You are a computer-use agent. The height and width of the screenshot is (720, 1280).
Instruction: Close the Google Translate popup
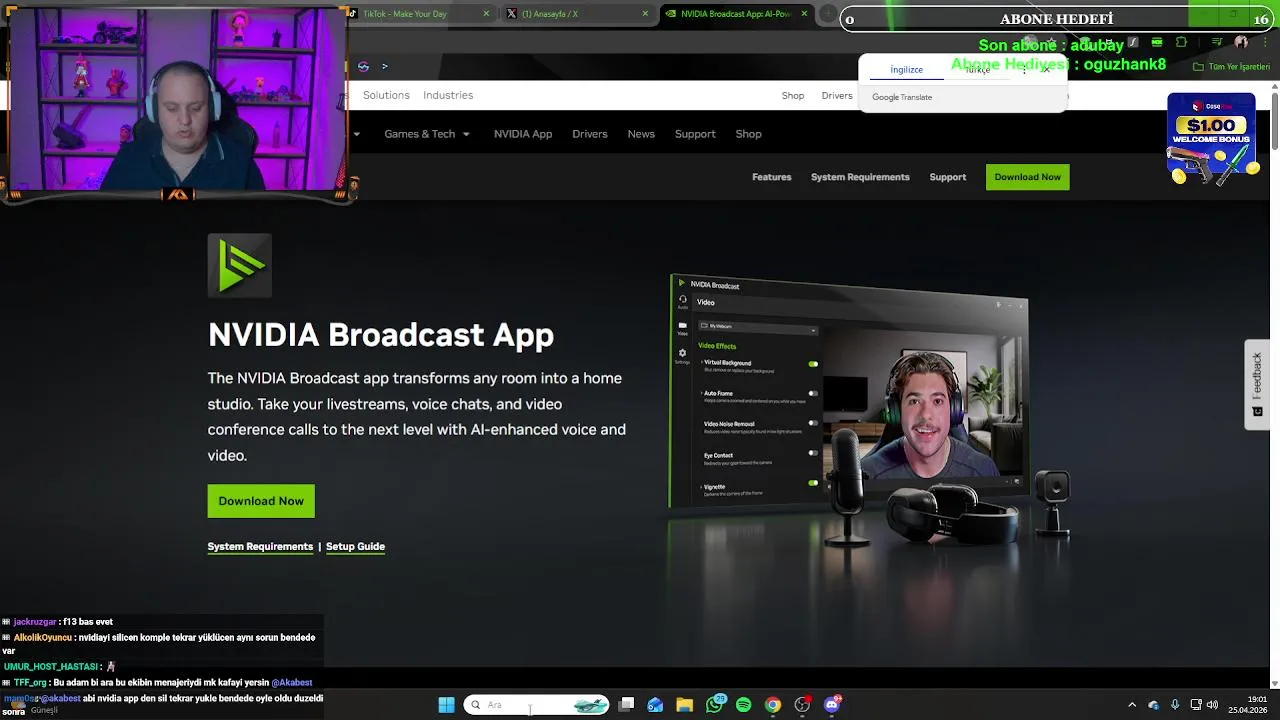pyautogui.click(x=1046, y=69)
